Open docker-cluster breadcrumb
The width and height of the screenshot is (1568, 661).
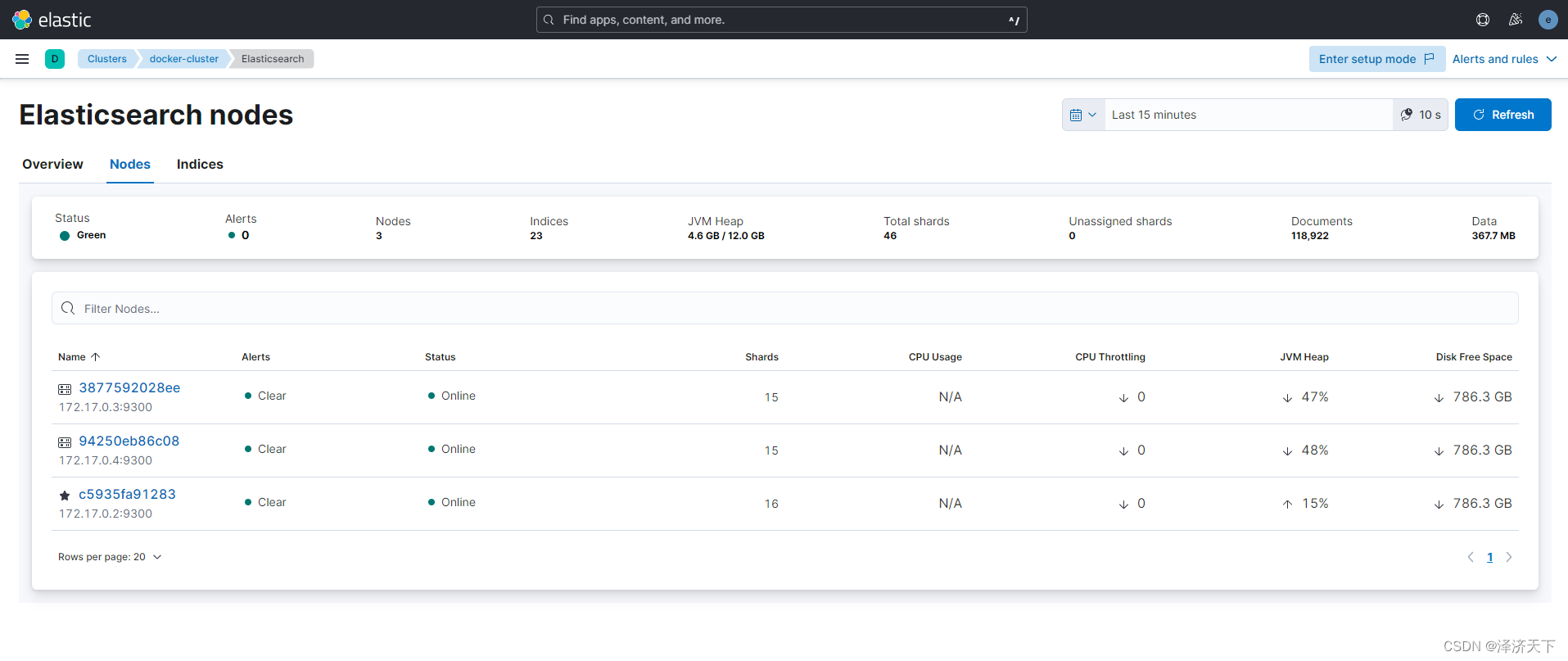point(184,59)
